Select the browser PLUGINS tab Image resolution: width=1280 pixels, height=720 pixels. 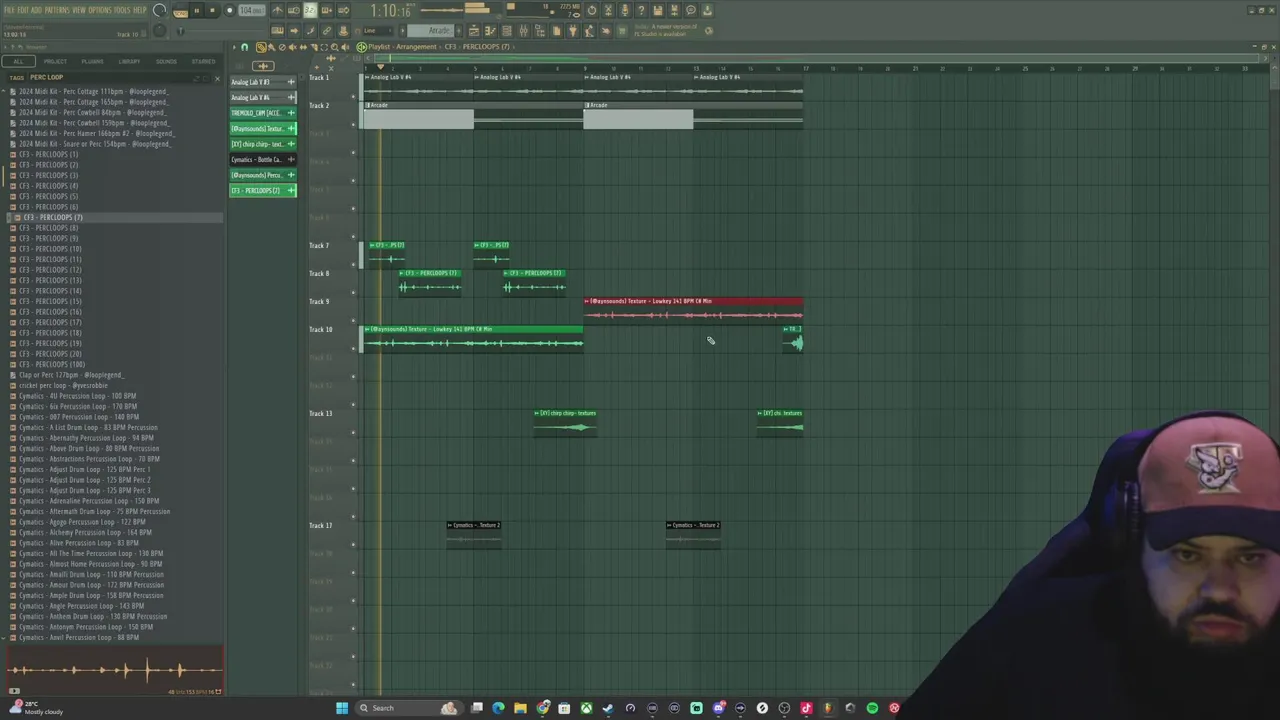92,62
